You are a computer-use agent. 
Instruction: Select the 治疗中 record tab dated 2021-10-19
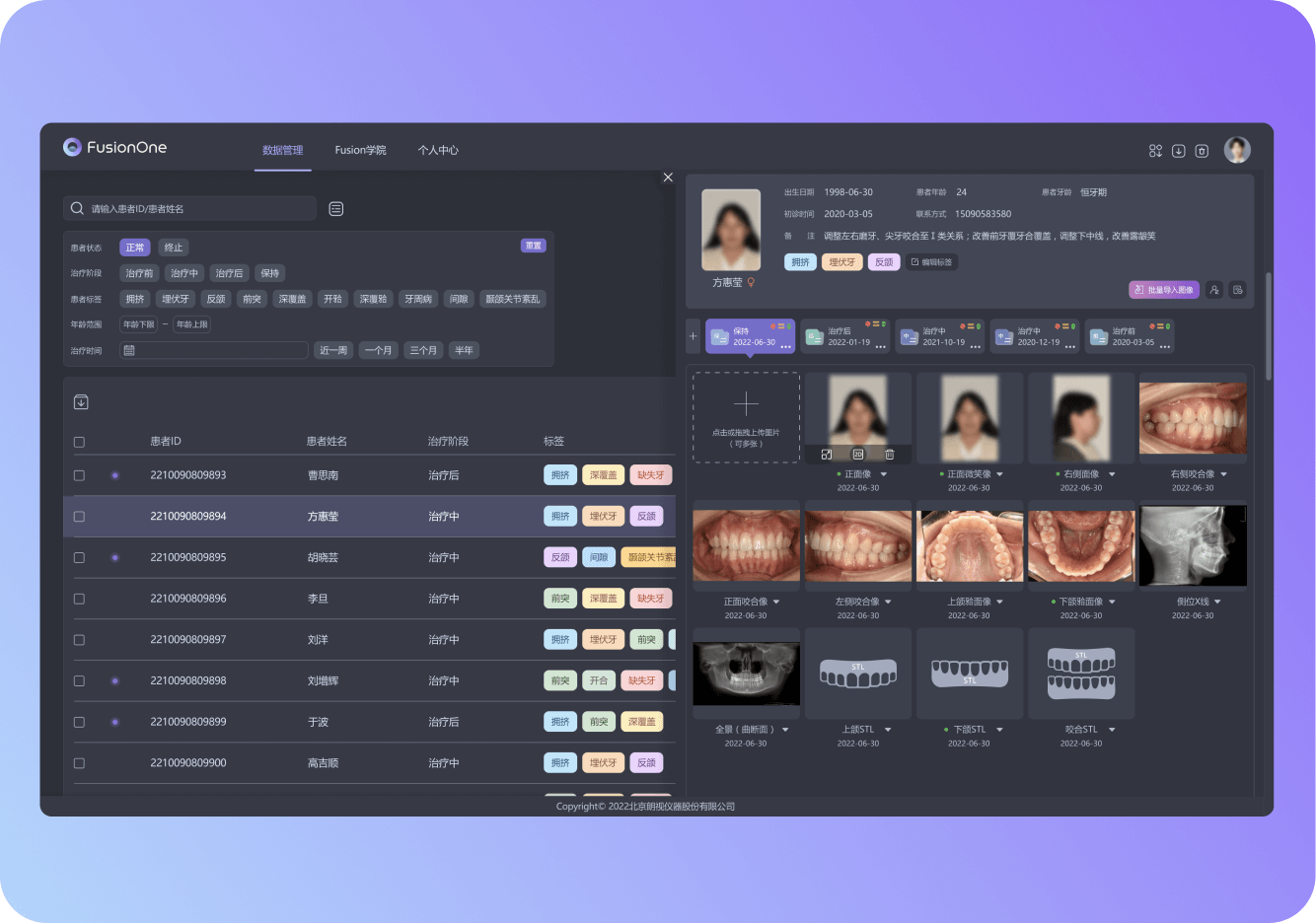(940, 335)
